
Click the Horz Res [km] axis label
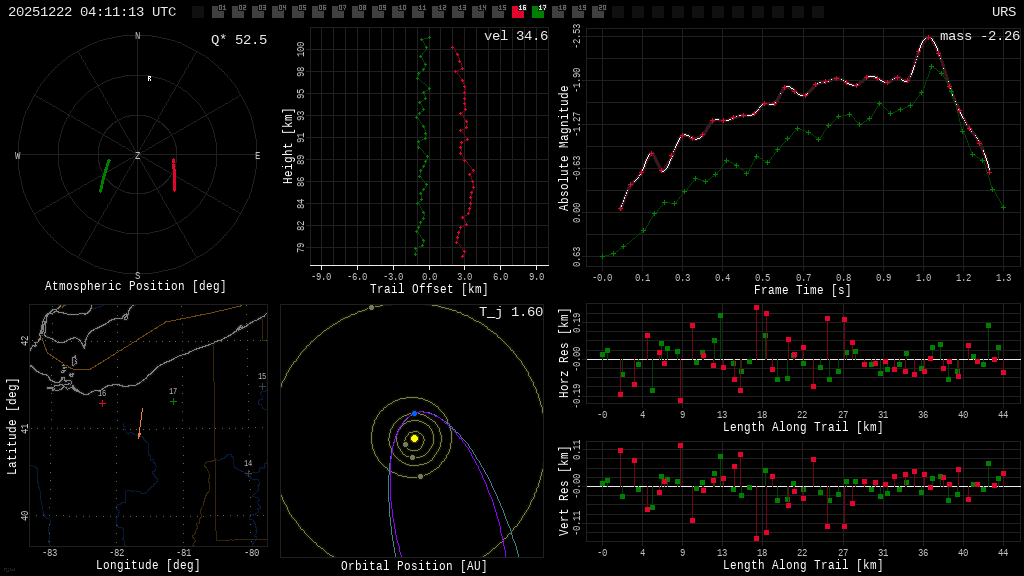click(x=564, y=353)
